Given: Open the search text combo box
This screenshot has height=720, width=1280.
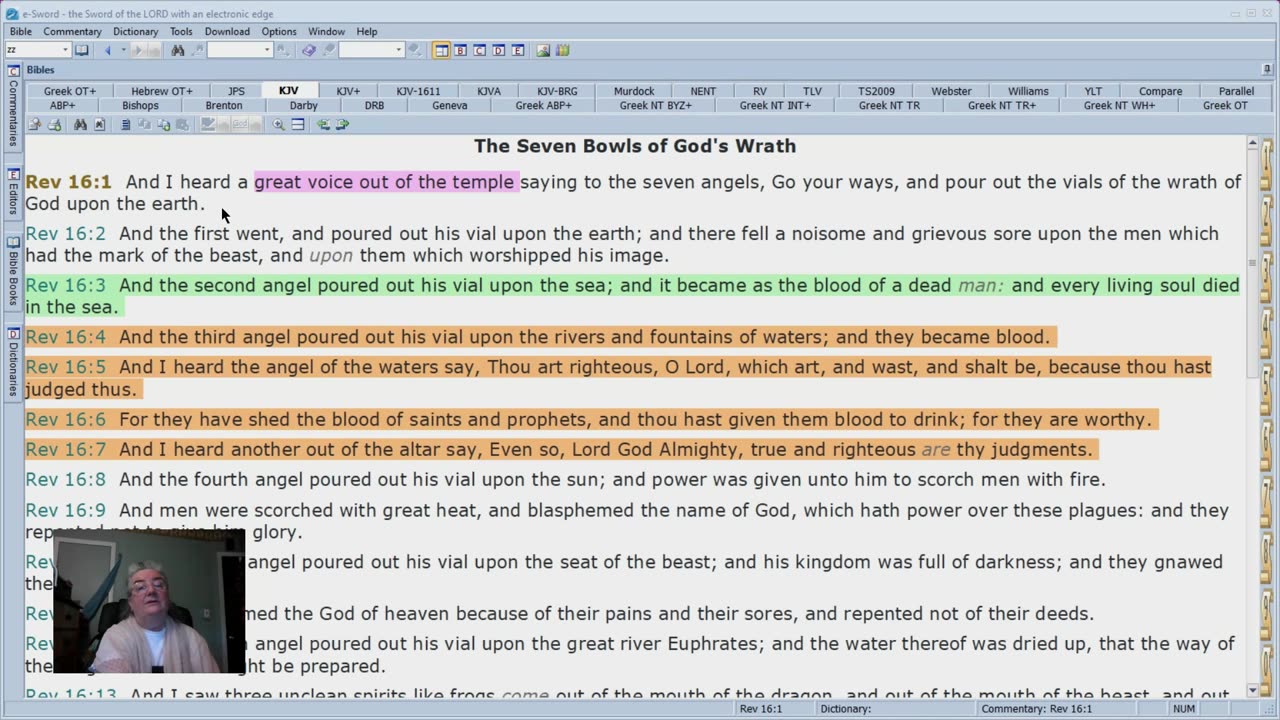Looking at the screenshot, I should [x=239, y=50].
